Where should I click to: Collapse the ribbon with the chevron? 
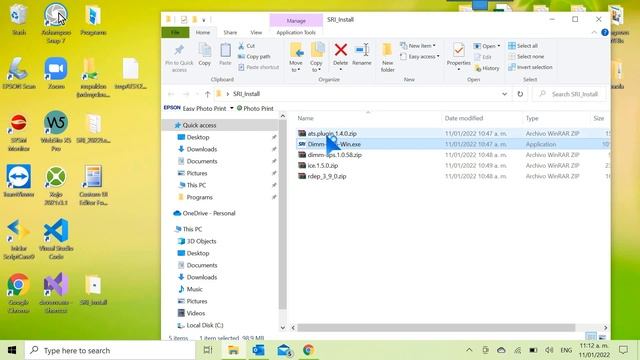tap(594, 32)
